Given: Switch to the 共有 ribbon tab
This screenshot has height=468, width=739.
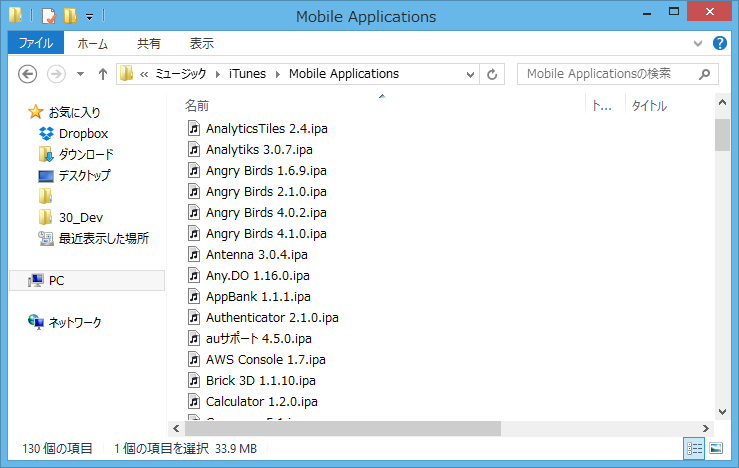Looking at the screenshot, I should pos(148,44).
